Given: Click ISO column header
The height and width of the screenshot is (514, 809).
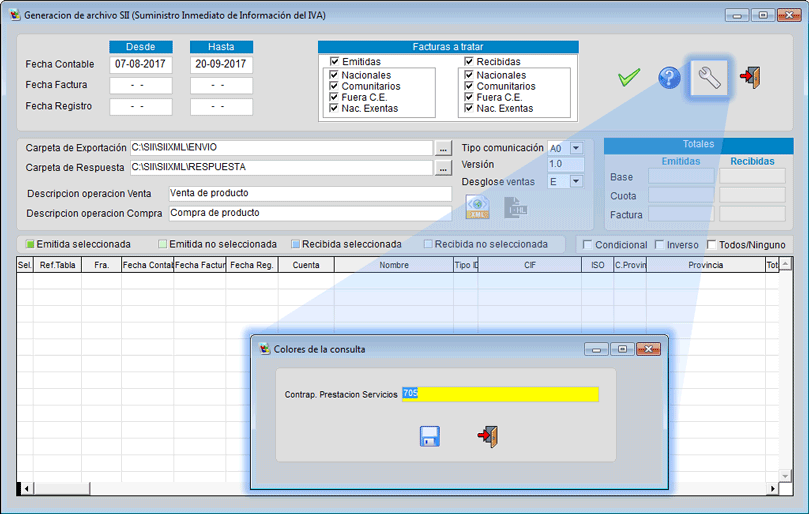Looking at the screenshot, I should (x=597, y=265).
